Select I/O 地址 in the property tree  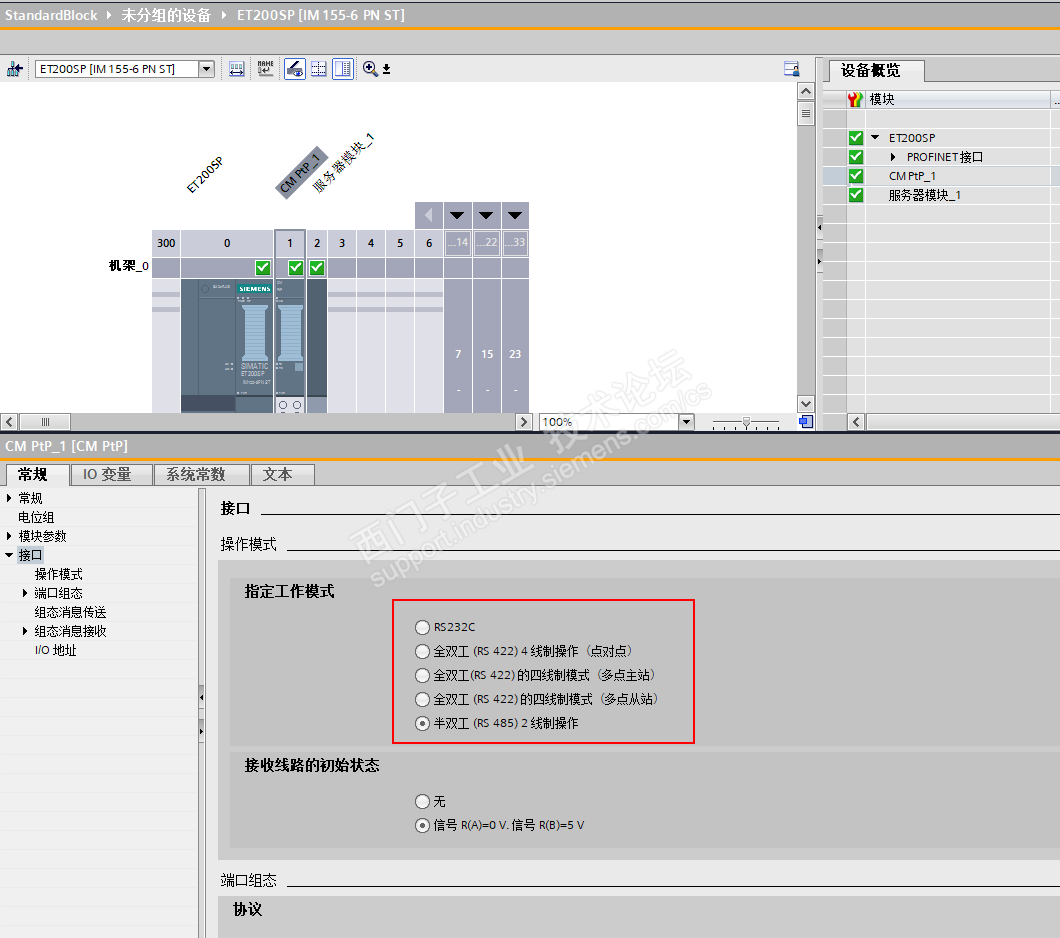coord(55,649)
